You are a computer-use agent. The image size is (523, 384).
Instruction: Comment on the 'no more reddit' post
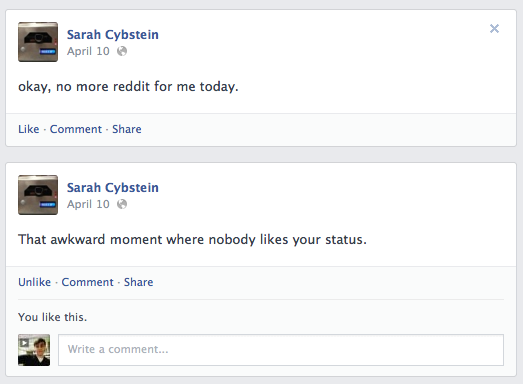click(76, 129)
